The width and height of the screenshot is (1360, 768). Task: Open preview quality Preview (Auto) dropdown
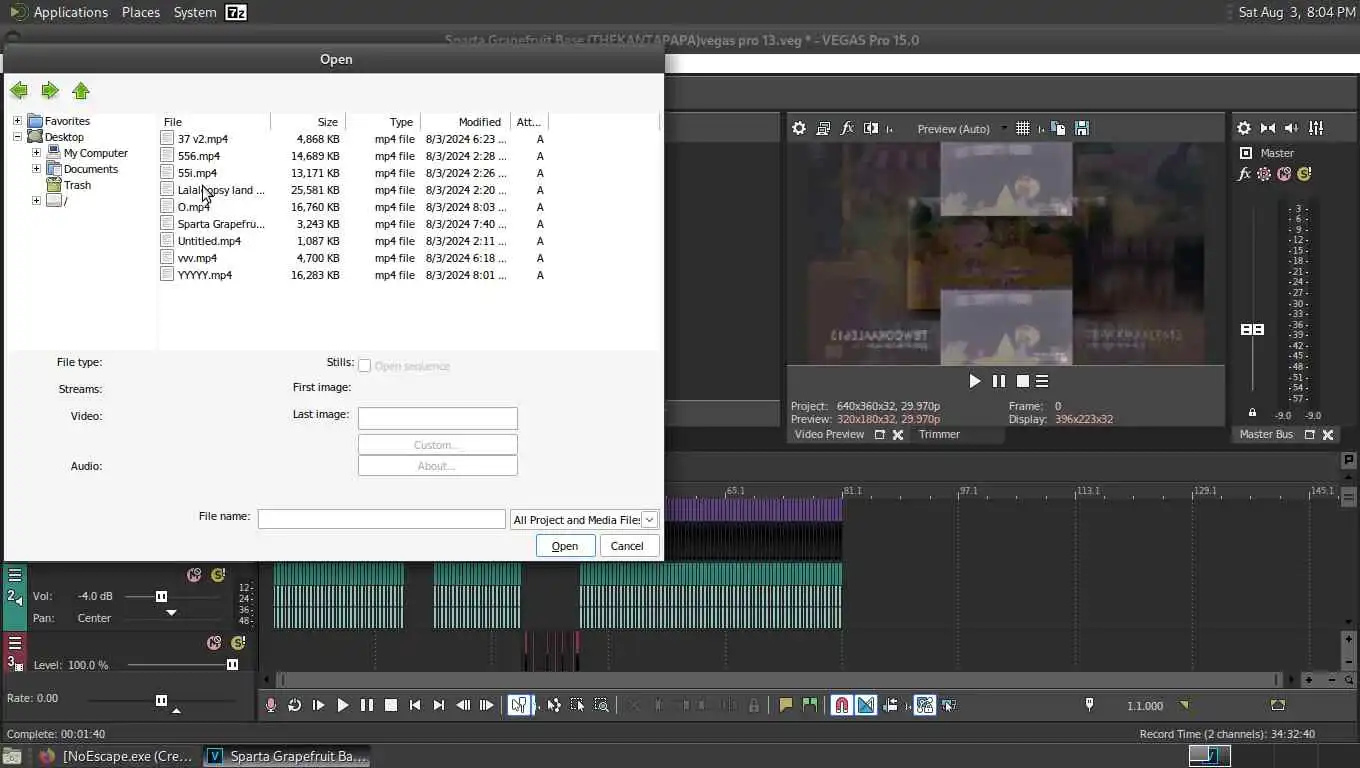click(x=962, y=129)
